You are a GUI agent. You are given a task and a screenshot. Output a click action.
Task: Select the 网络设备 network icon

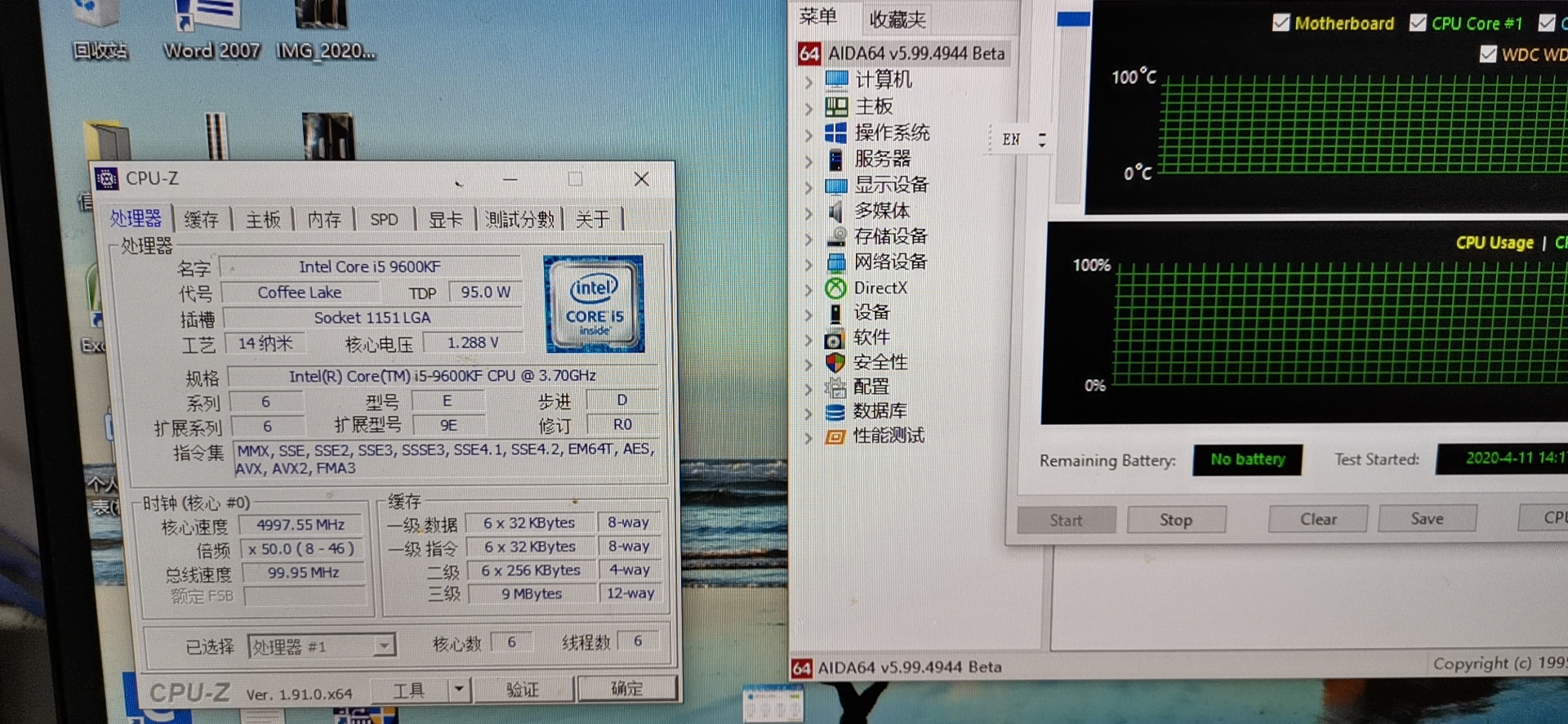(x=836, y=262)
